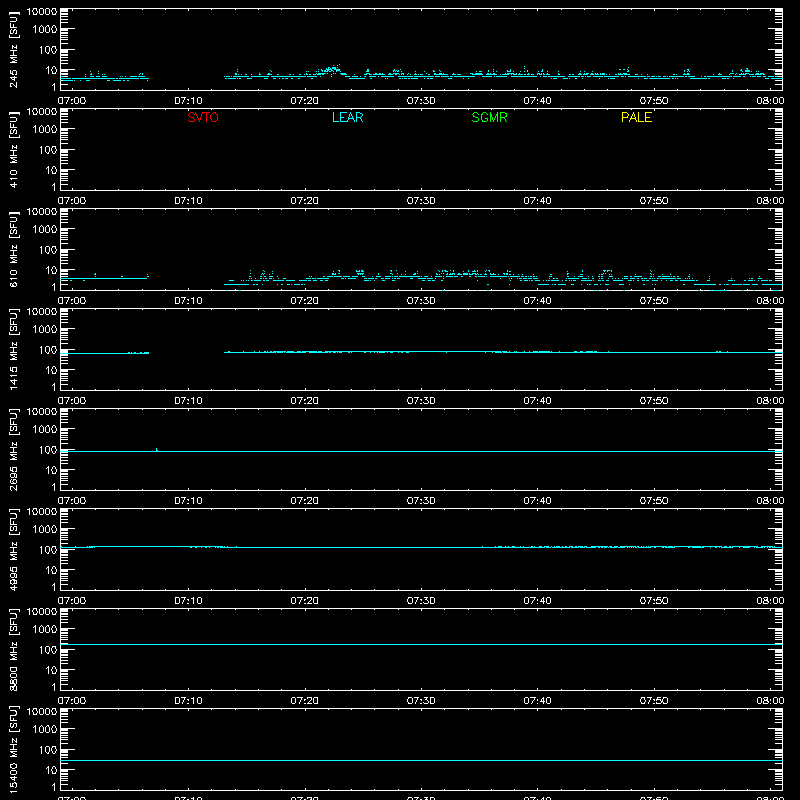Click the red SVTO station legend label
Viewport: 800px width, 800px height.
click(x=203, y=117)
